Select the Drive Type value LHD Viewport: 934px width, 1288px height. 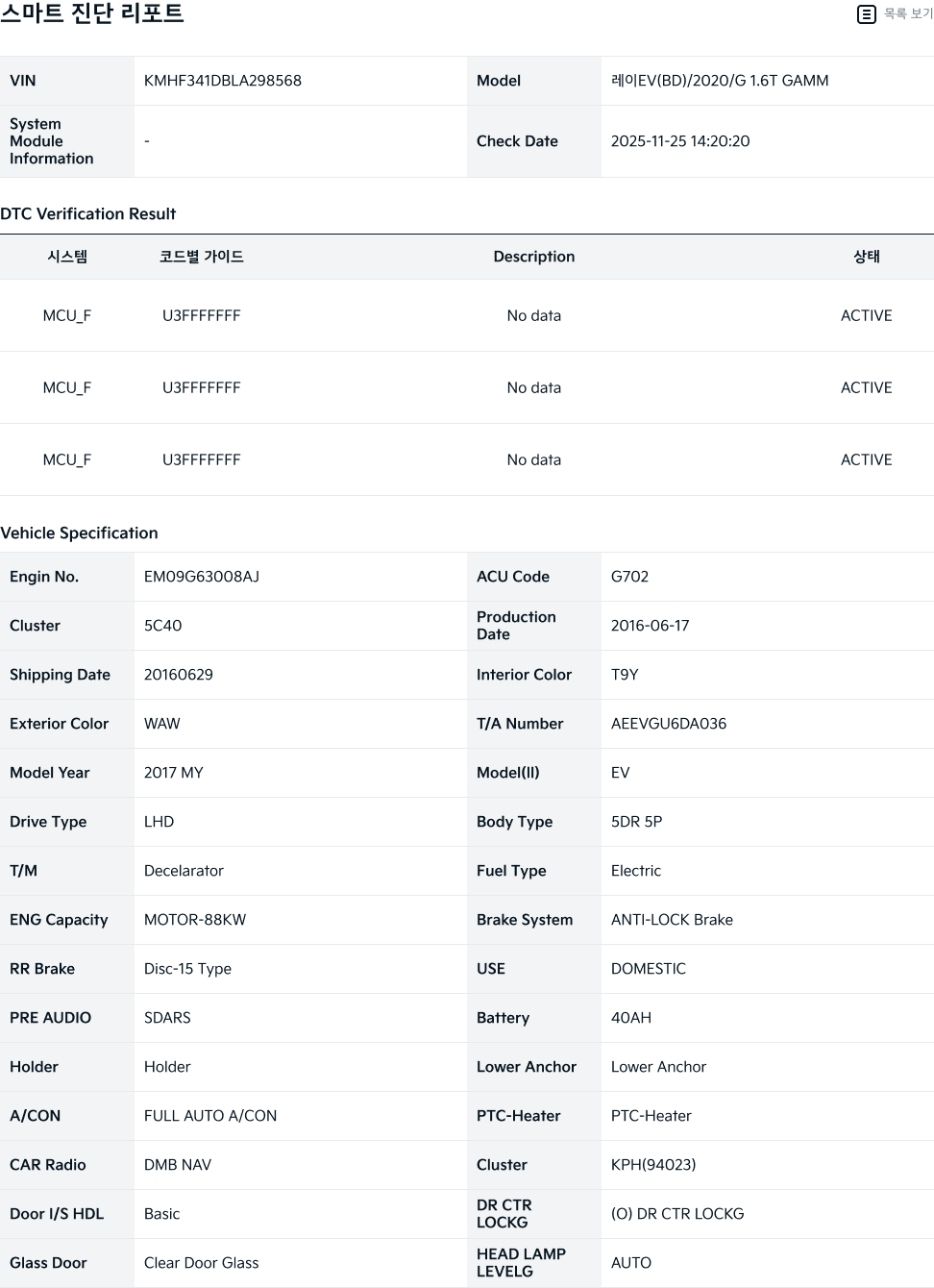coord(160,822)
